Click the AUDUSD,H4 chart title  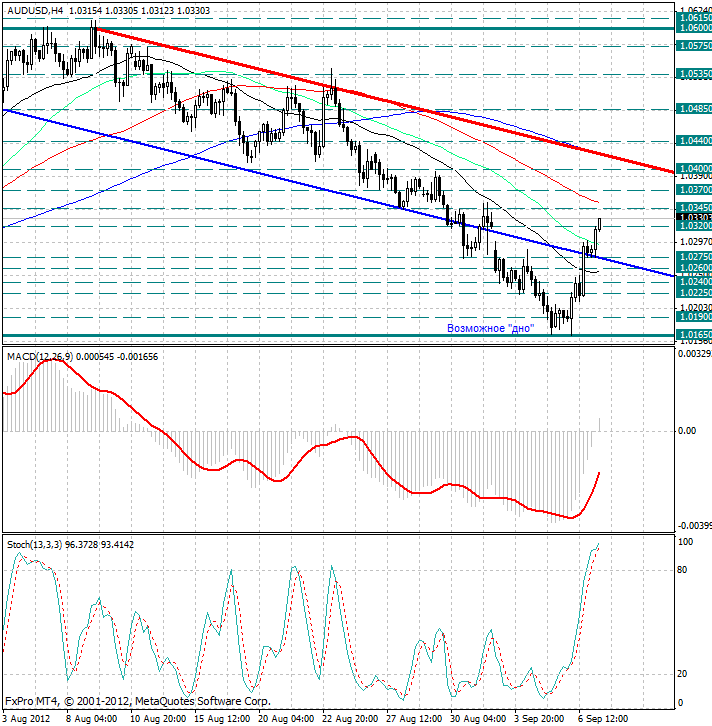click(x=34, y=8)
